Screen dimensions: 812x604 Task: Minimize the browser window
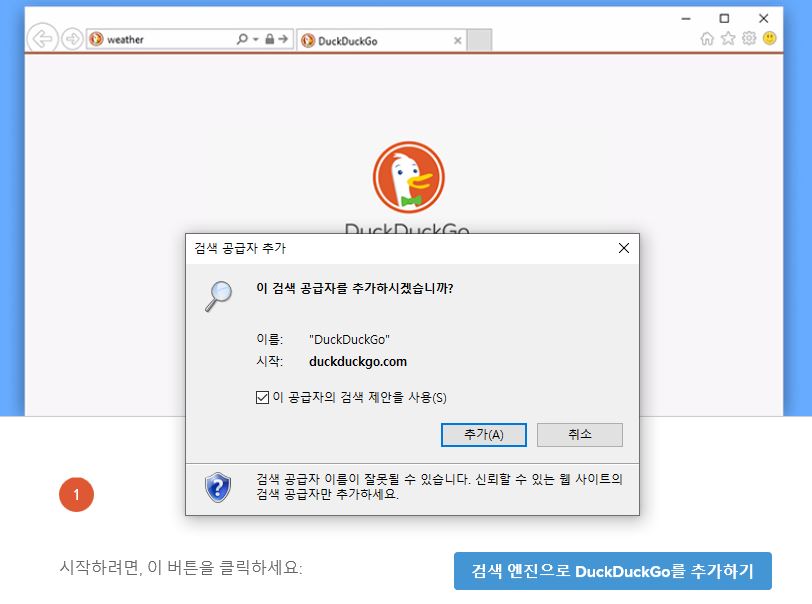pos(686,19)
